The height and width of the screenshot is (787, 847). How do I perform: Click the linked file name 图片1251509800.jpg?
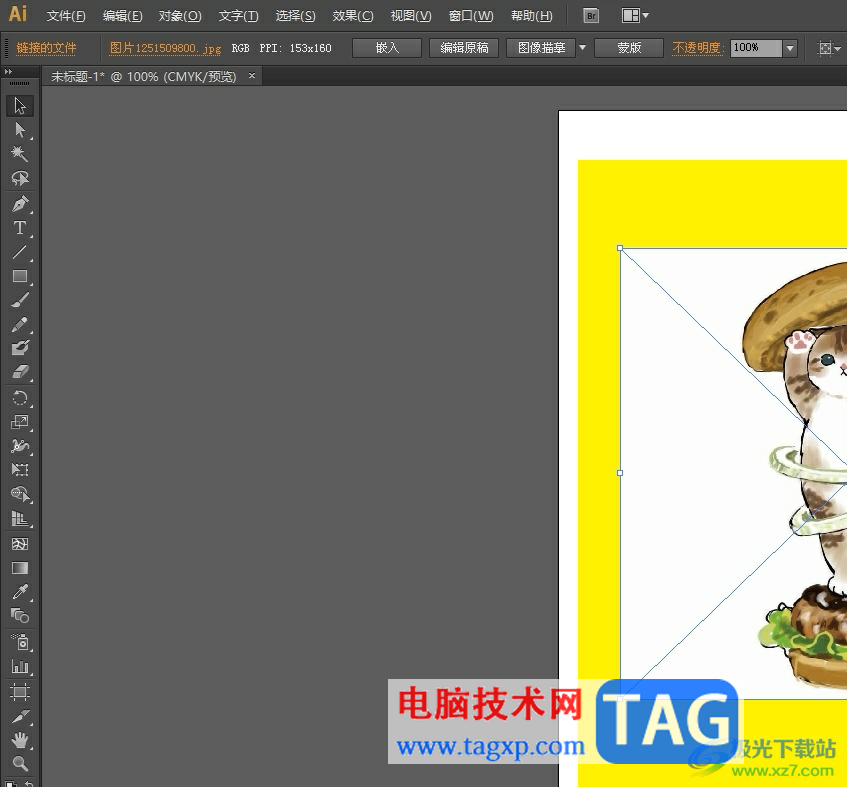point(165,48)
